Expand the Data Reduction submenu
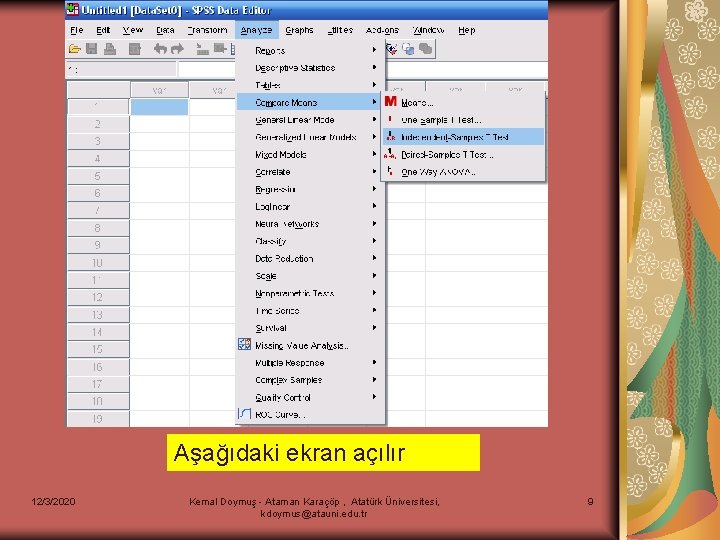The width and height of the screenshot is (720, 540). click(x=310, y=259)
